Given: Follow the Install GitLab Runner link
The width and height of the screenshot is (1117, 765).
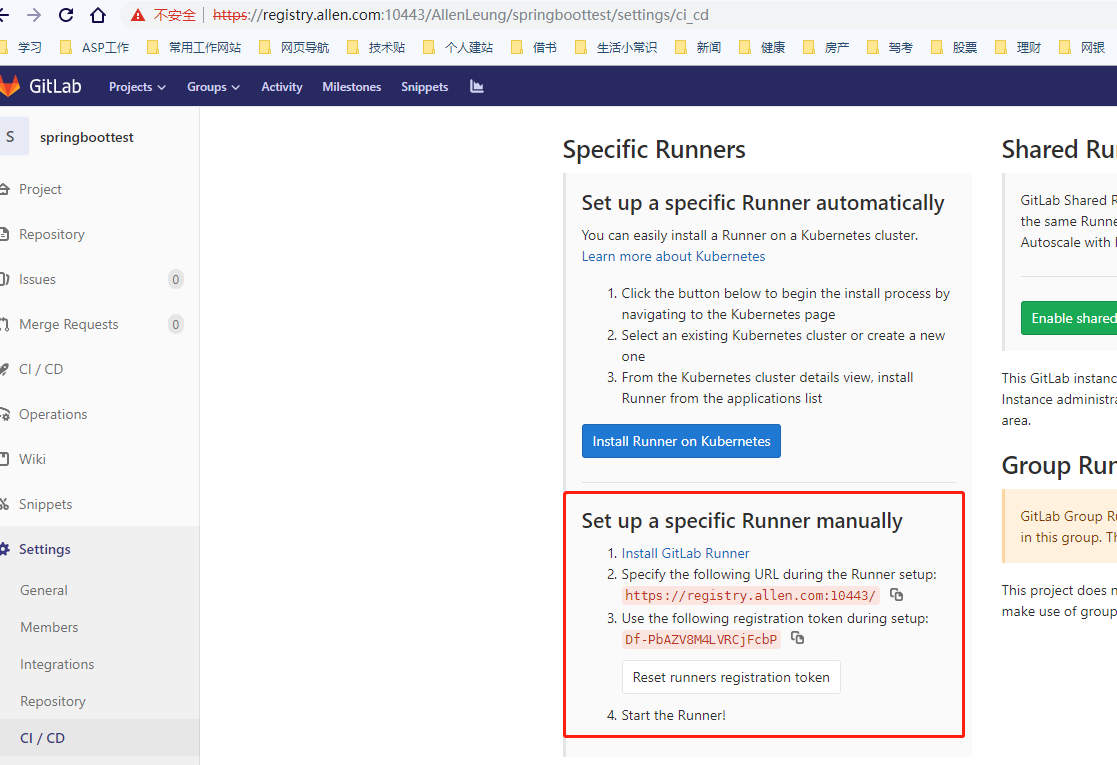Looking at the screenshot, I should tap(686, 552).
